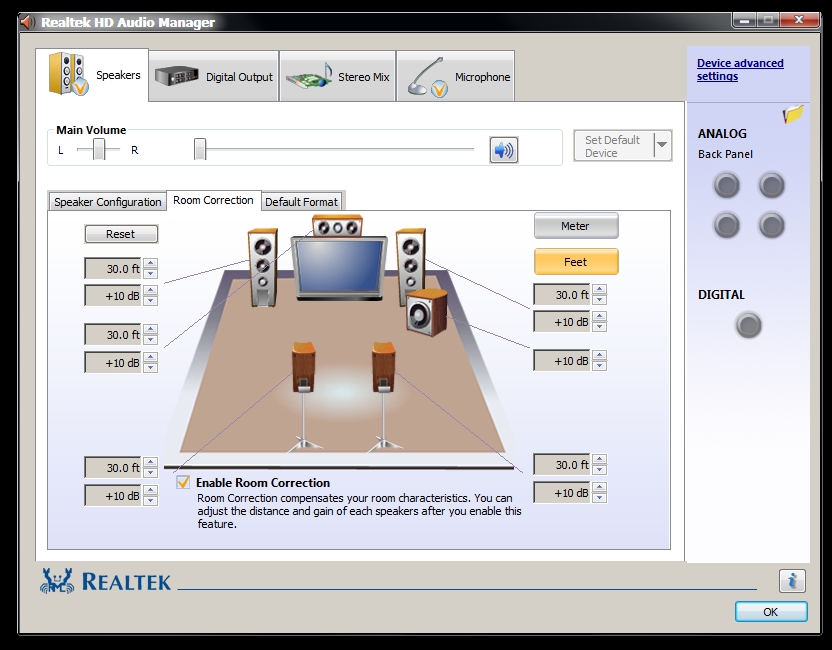The height and width of the screenshot is (650, 832).
Task: Click the digital output jack
Action: pyautogui.click(x=748, y=325)
